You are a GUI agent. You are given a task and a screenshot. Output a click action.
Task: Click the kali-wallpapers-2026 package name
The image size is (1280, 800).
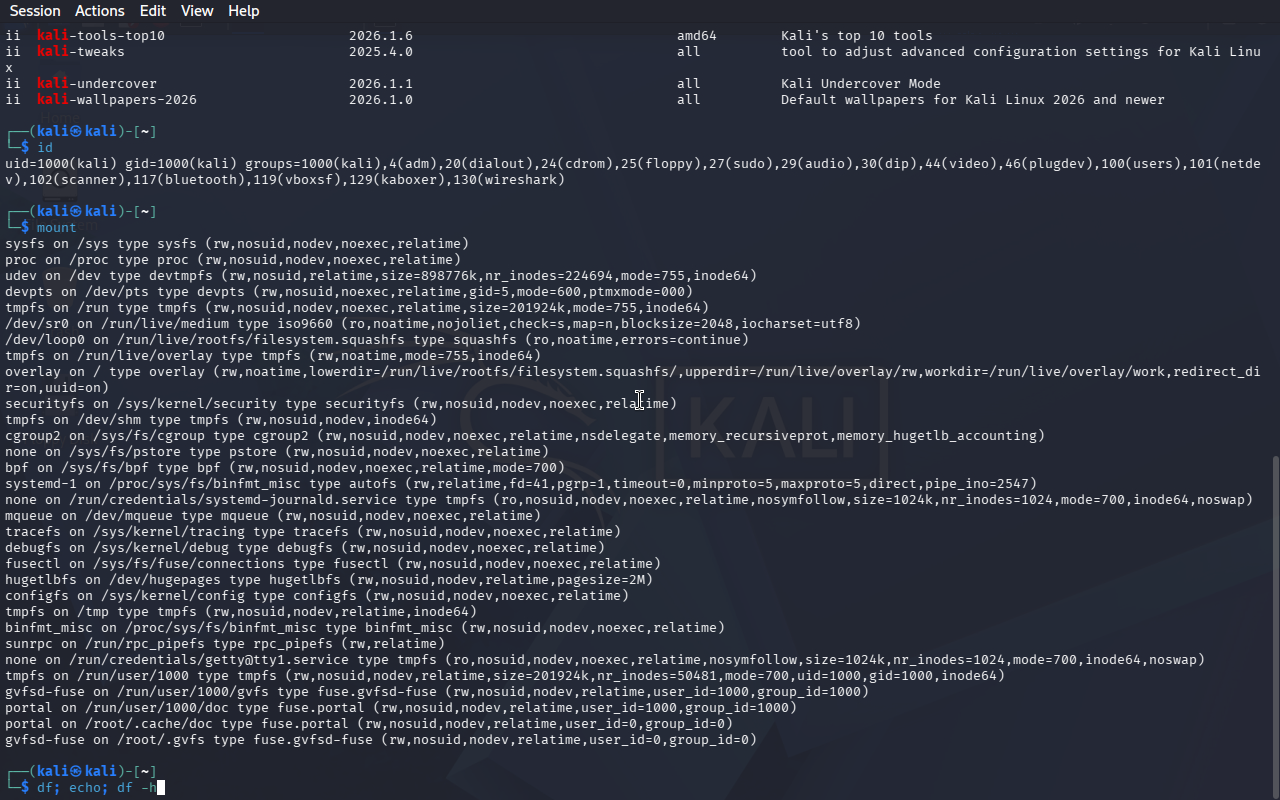(x=117, y=100)
